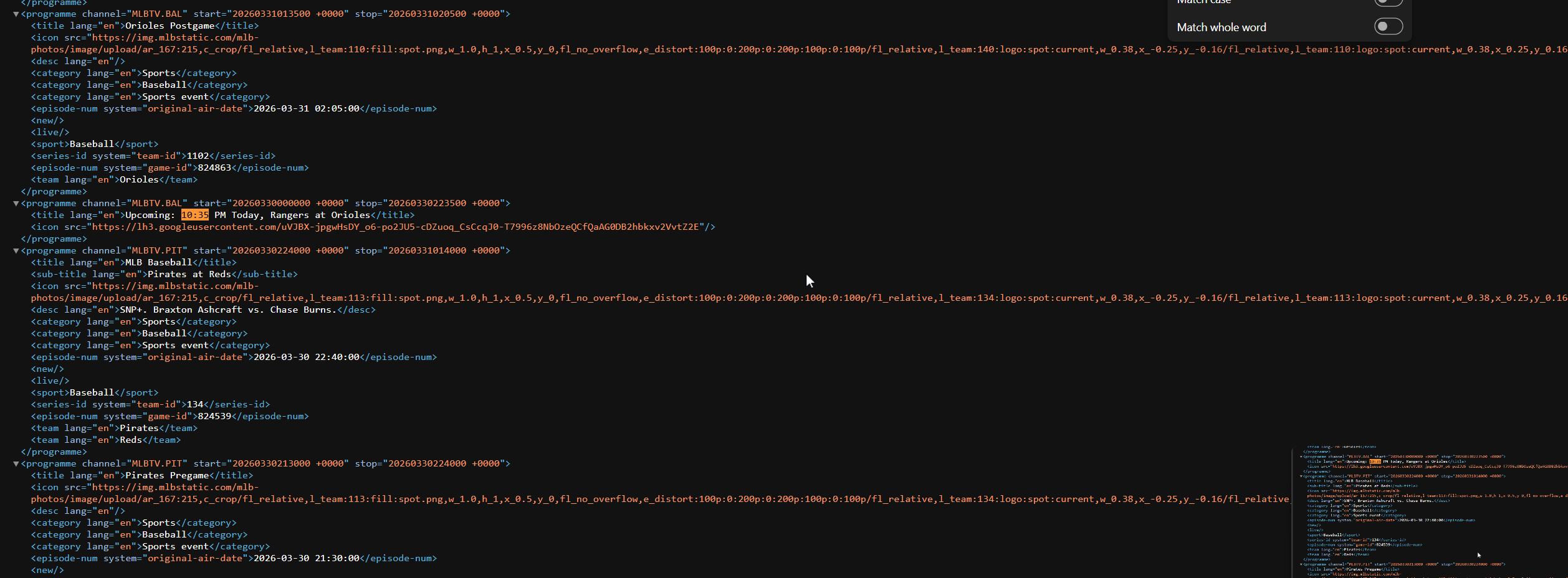Image resolution: width=1568 pixels, height=578 pixels.
Task: Click the Pirates at Reds sub-title text
Action: point(189,274)
